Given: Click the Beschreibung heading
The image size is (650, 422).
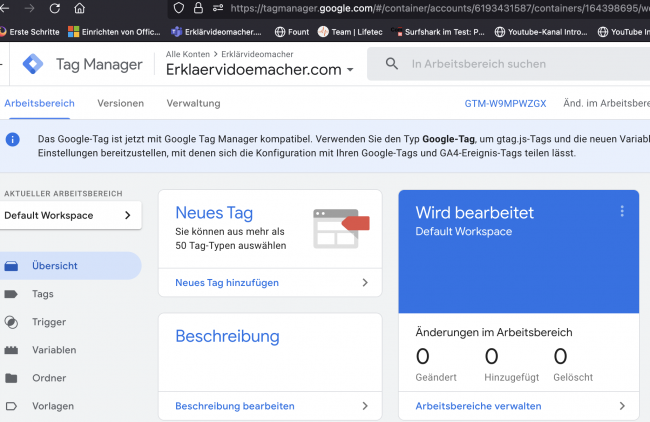Looking at the screenshot, I should coord(227,336).
